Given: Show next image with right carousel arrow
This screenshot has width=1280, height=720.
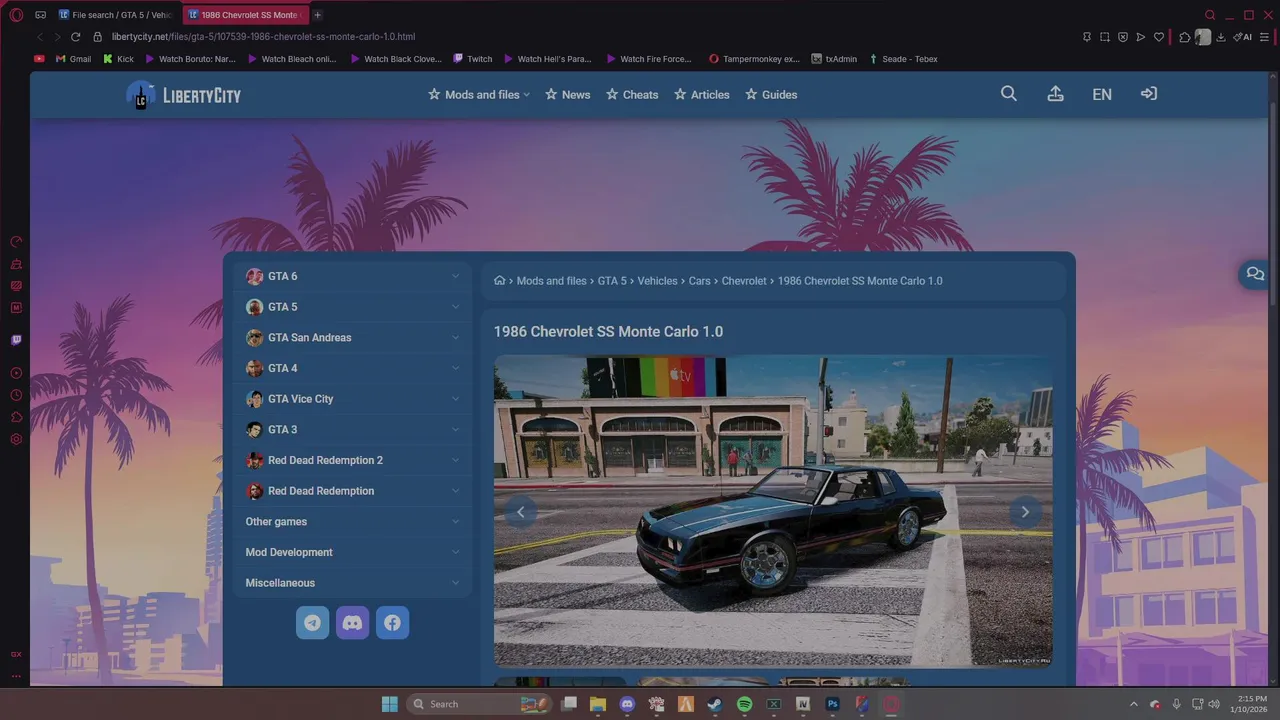Looking at the screenshot, I should [1025, 512].
